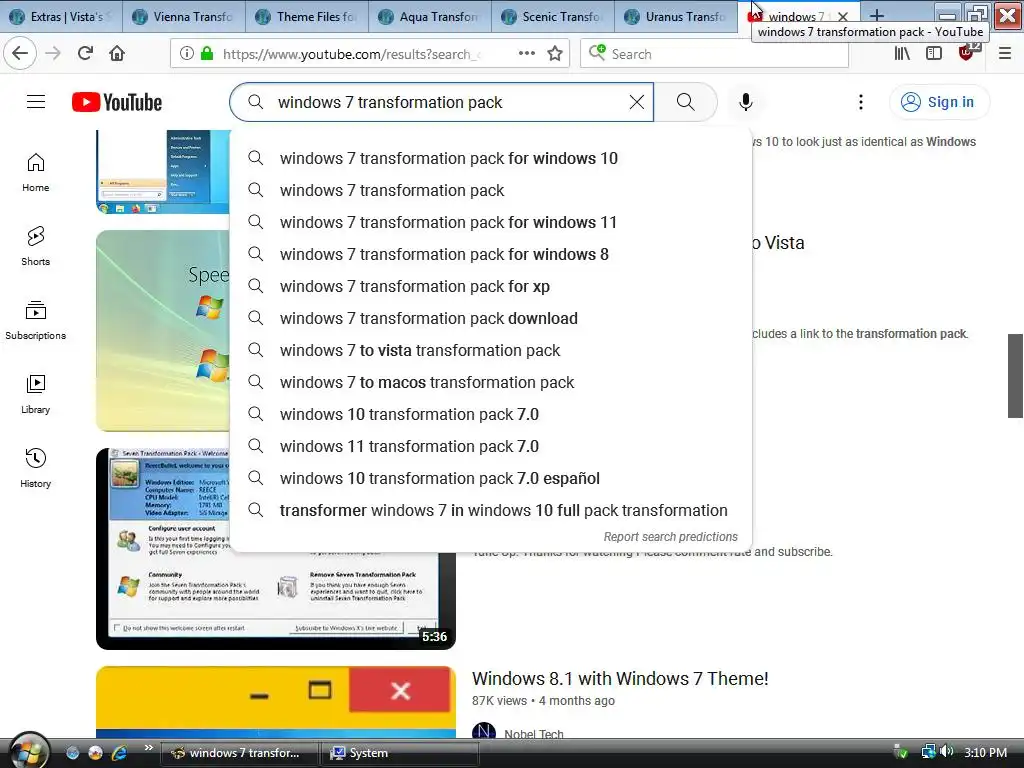This screenshot has height=768, width=1024.
Task: Close the YouTube windows 7 tab
Action: [843, 16]
